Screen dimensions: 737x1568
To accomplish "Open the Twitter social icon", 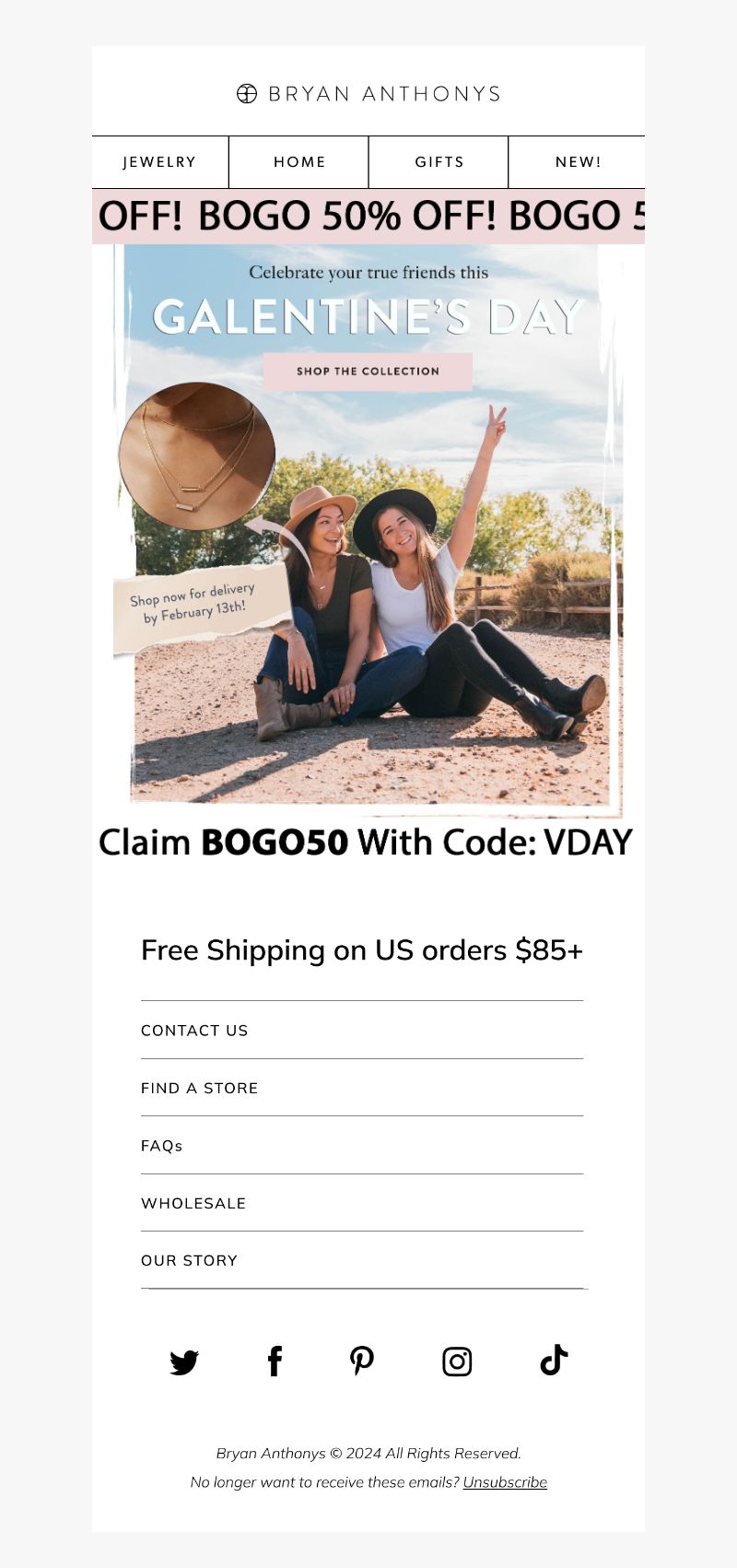I will pyautogui.click(x=184, y=1362).
